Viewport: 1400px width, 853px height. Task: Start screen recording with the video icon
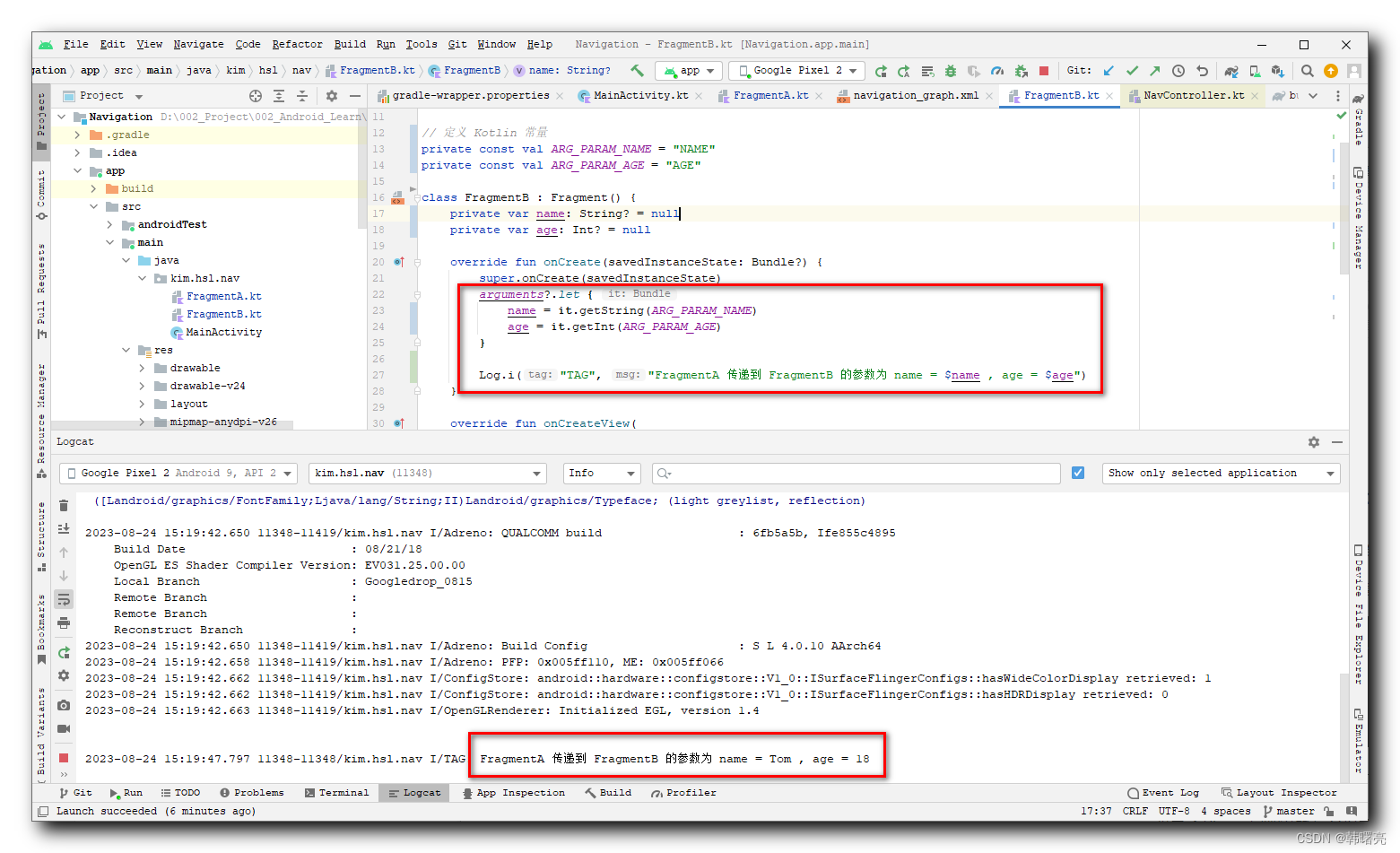64,729
